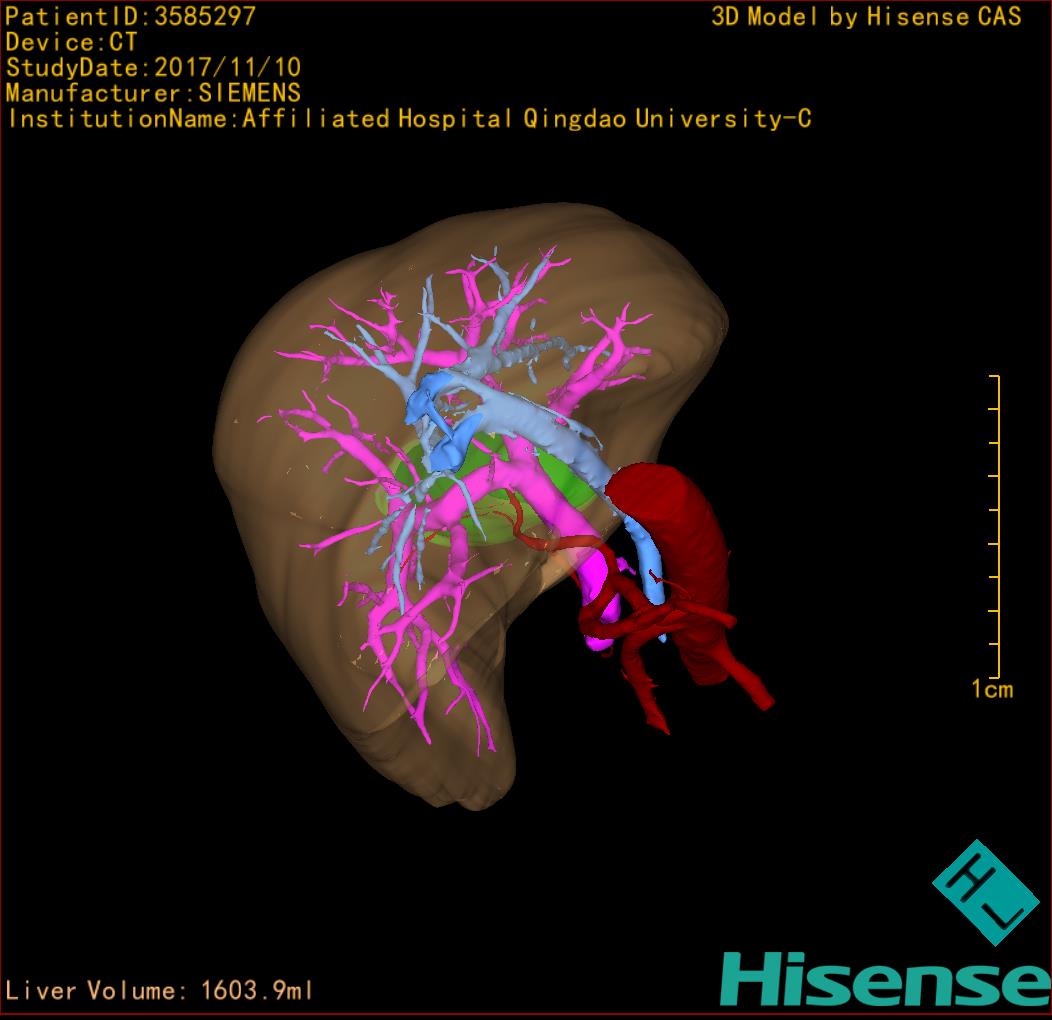
Task: Click the Liver Volume: 1603.9ml readout
Action: tap(160, 991)
